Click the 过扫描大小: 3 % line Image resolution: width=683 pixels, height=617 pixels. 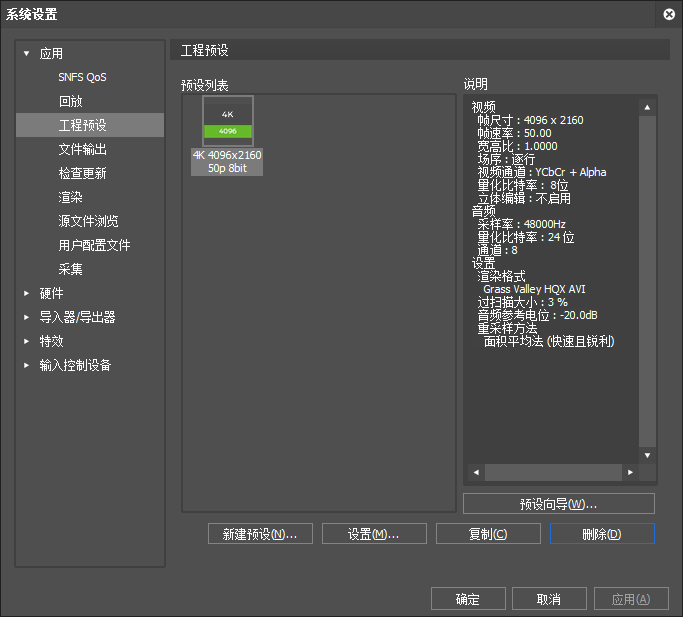tap(523, 302)
